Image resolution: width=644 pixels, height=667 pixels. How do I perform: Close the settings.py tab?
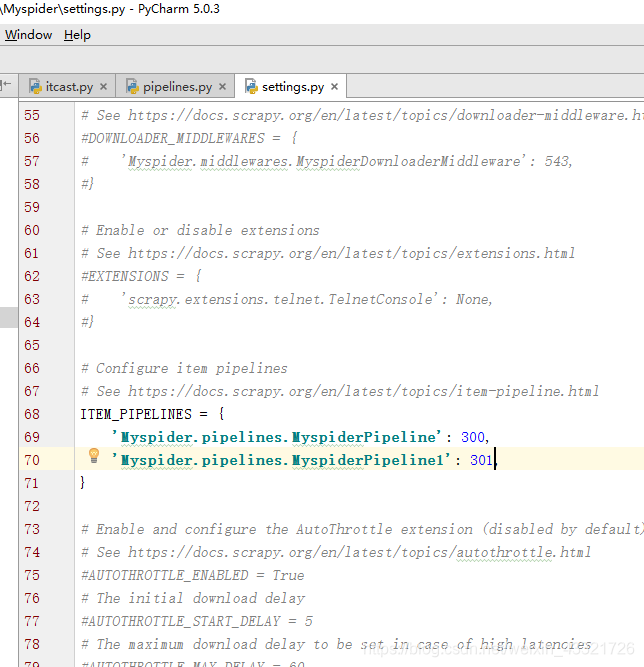point(335,87)
